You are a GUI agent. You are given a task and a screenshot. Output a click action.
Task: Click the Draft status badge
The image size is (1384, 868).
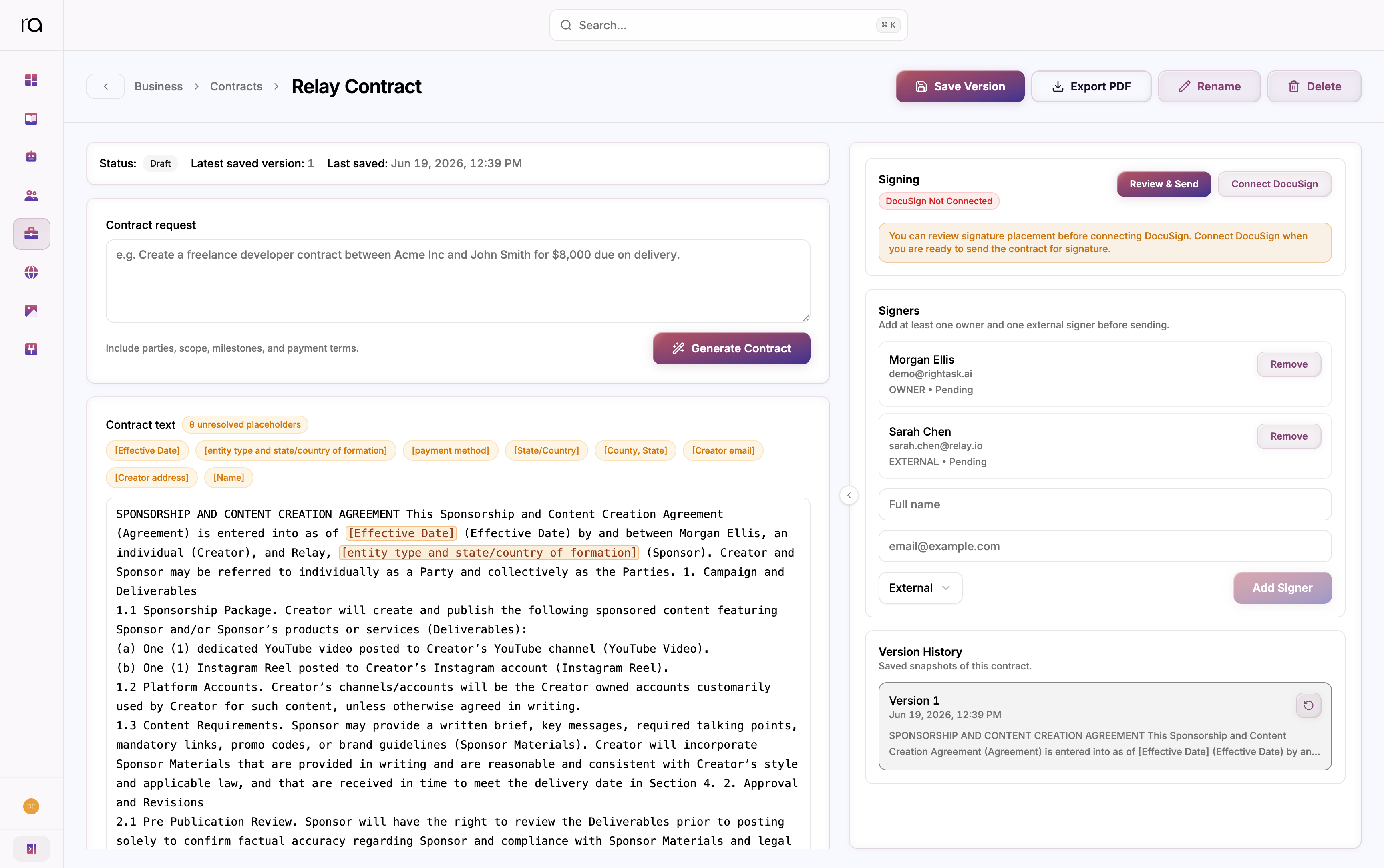160,163
